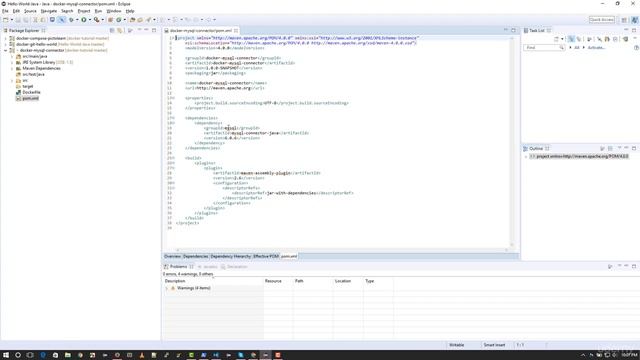Click the Quick Access search field

(x=601, y=20)
